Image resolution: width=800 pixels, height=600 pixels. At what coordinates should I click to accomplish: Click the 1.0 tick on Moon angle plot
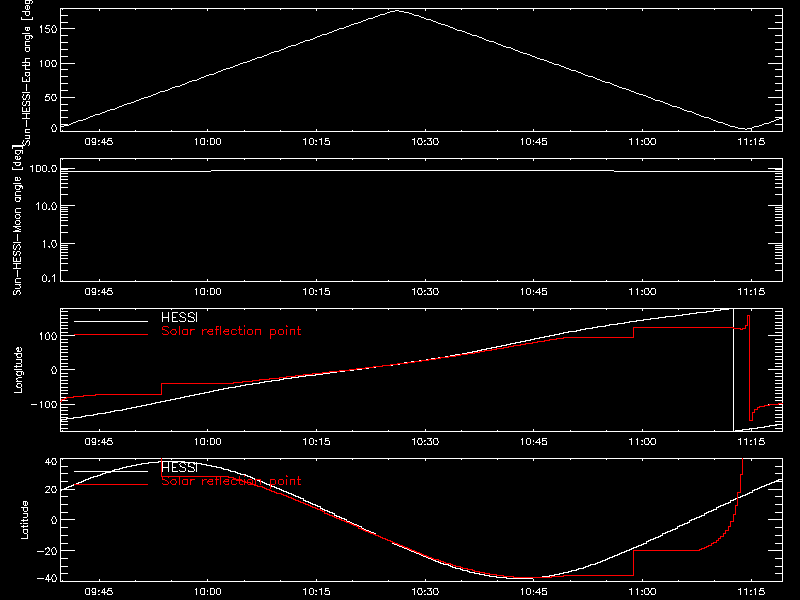pyautogui.click(x=49, y=244)
